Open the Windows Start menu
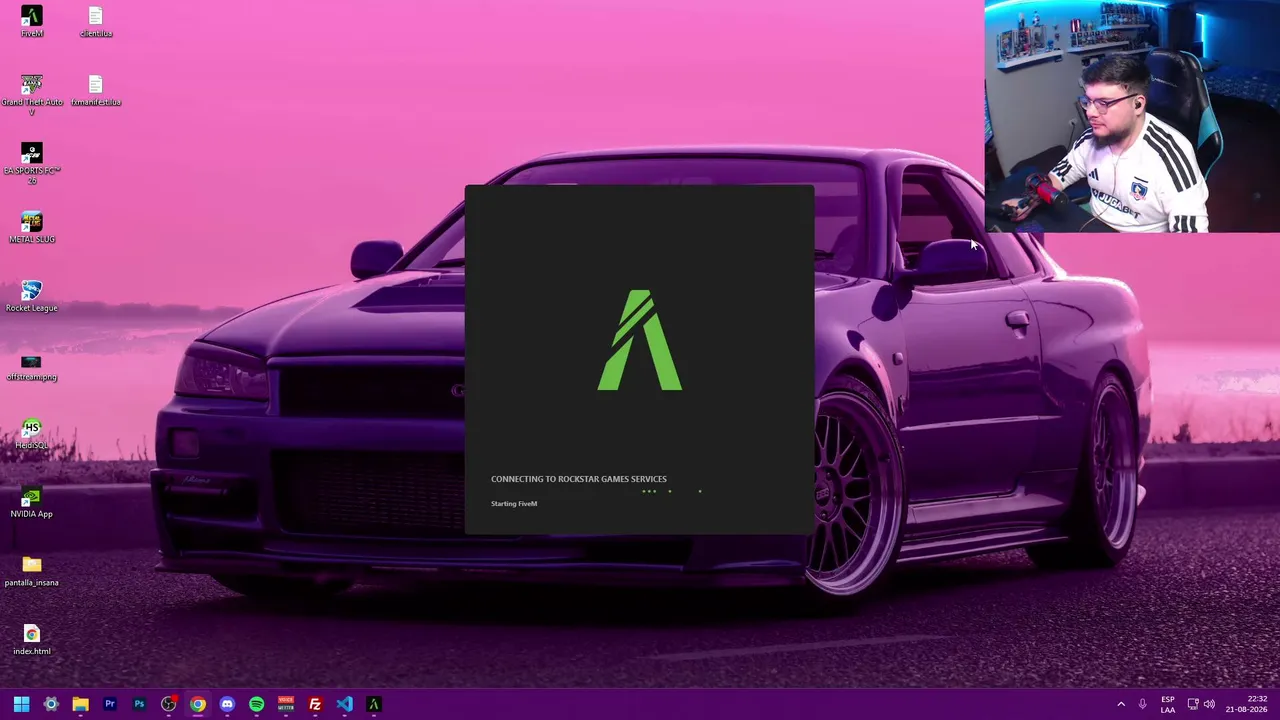 pos(21,704)
